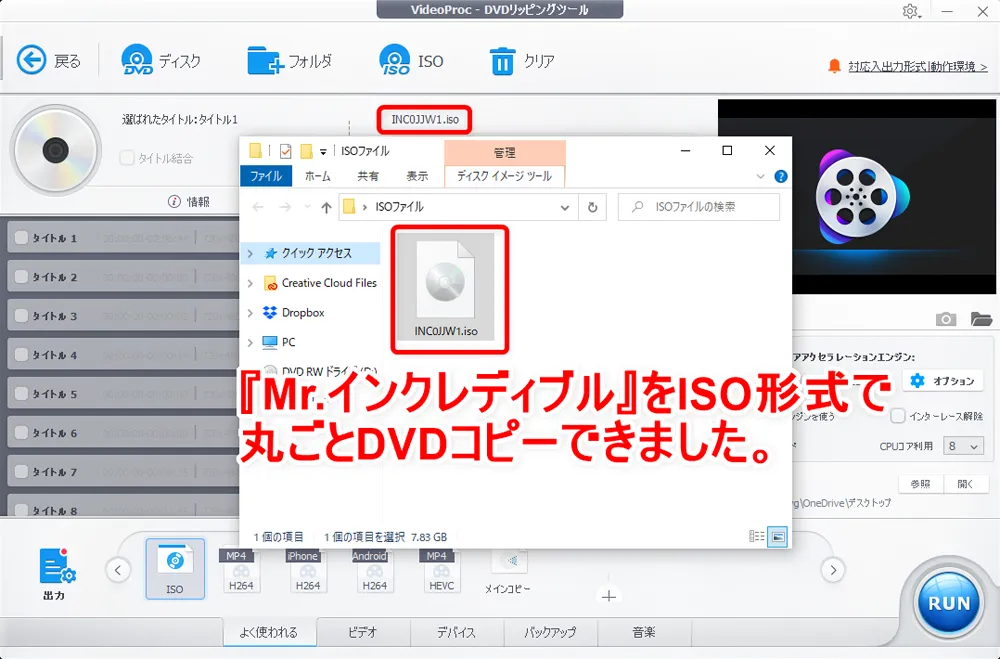
Task: Open the 共有 ribbon tab
Action: pos(368,176)
